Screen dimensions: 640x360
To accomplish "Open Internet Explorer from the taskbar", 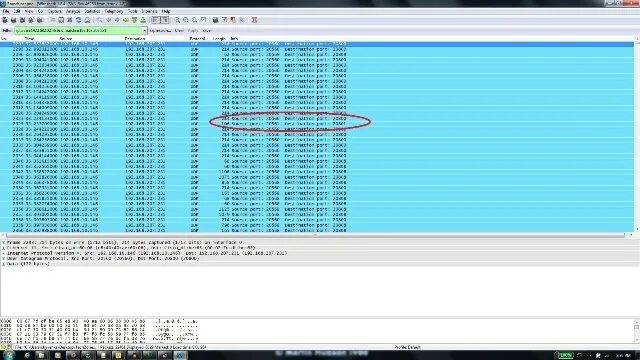I will pos(27,356).
